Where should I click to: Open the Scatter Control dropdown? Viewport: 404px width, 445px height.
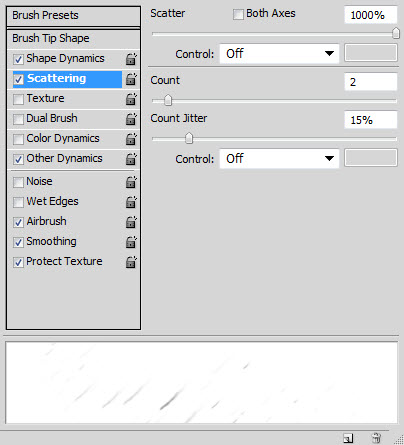[279, 53]
